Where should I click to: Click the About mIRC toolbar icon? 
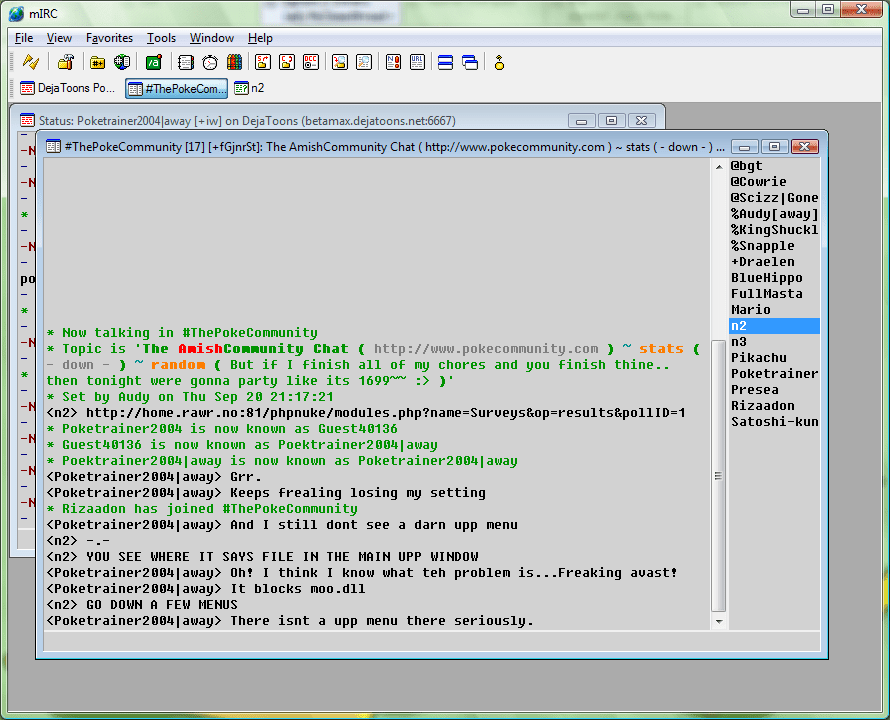(x=499, y=62)
